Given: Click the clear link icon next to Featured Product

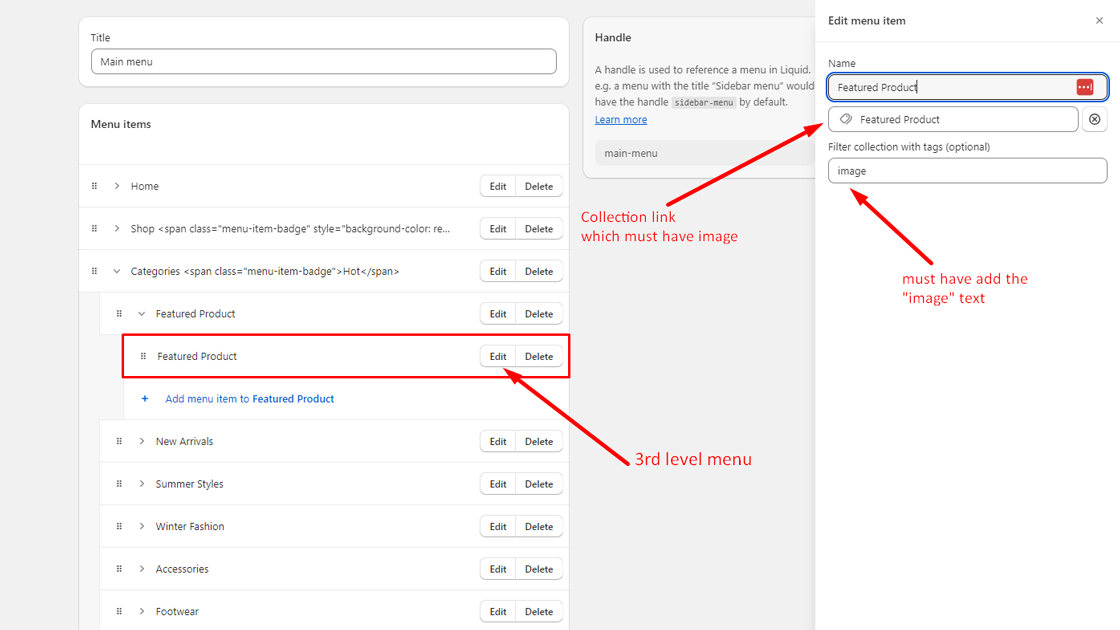Looking at the screenshot, I should [x=1094, y=119].
